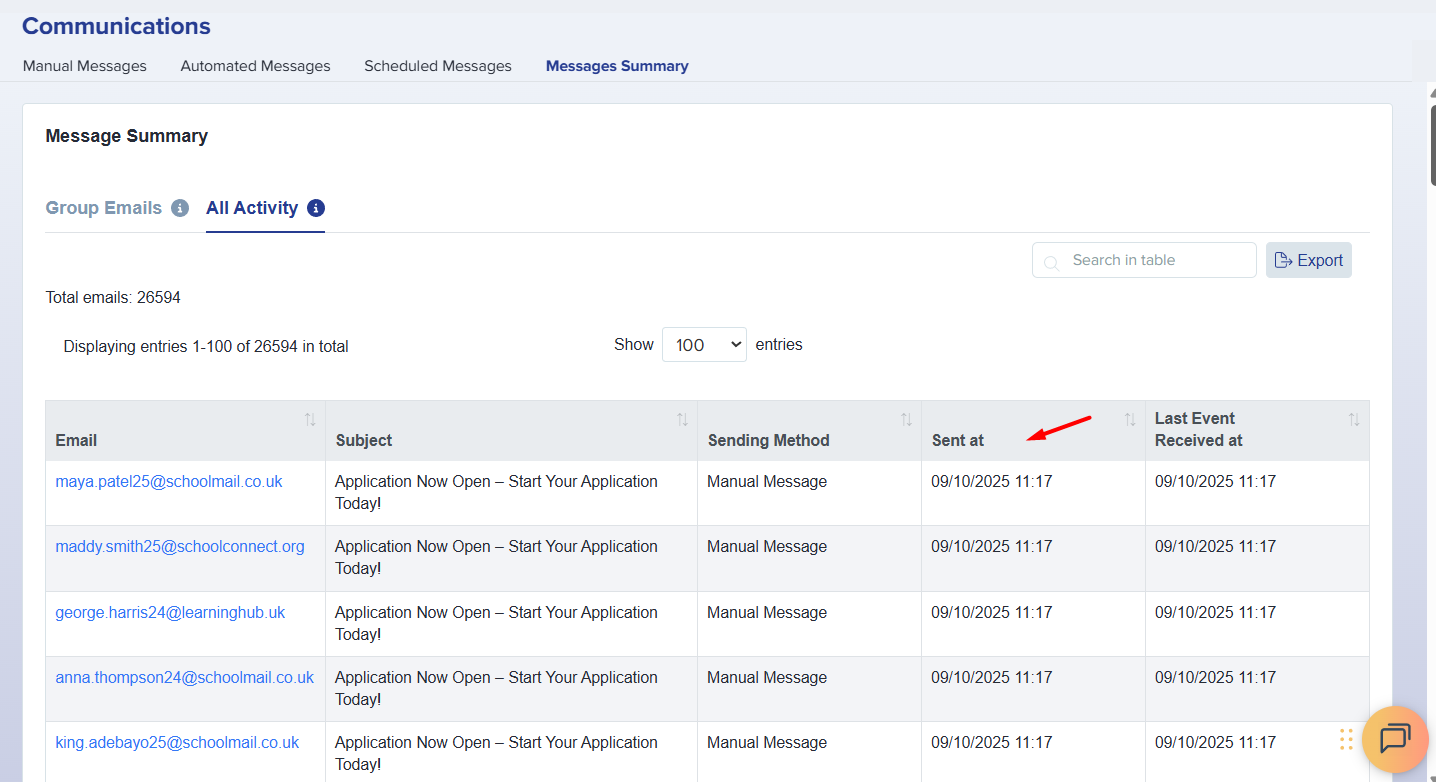Open the Show entries dropdown

(704, 345)
